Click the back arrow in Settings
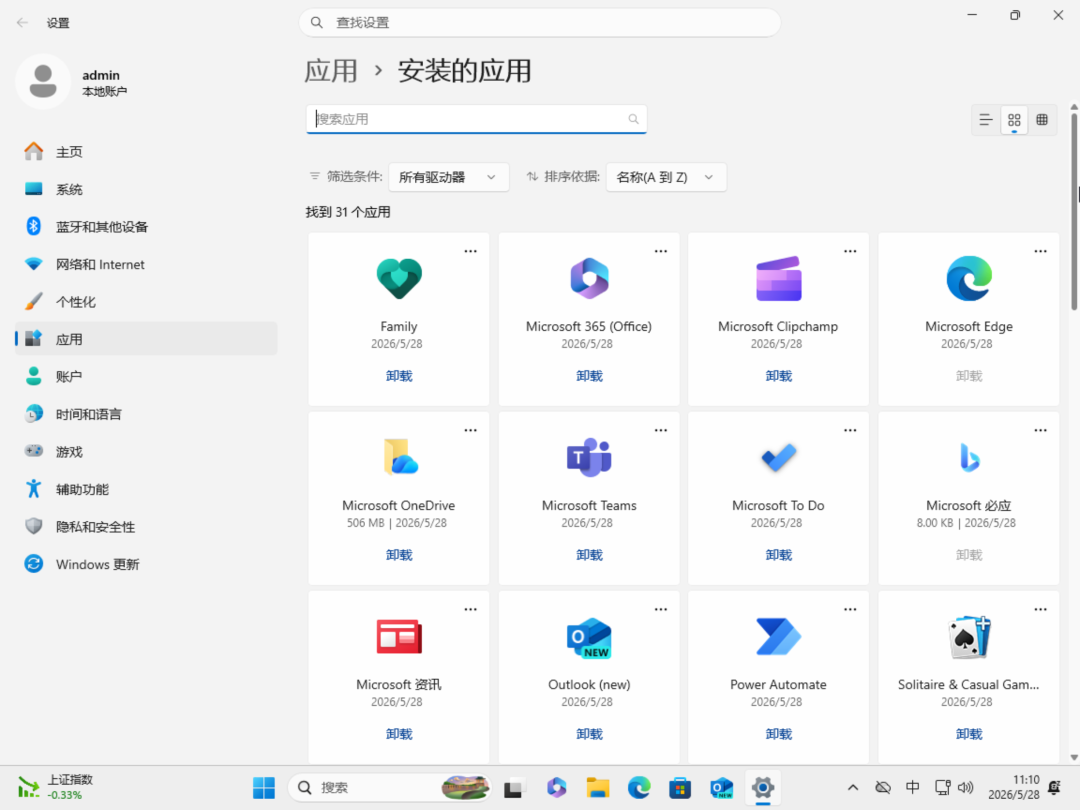The image size is (1080, 810). coord(22,23)
